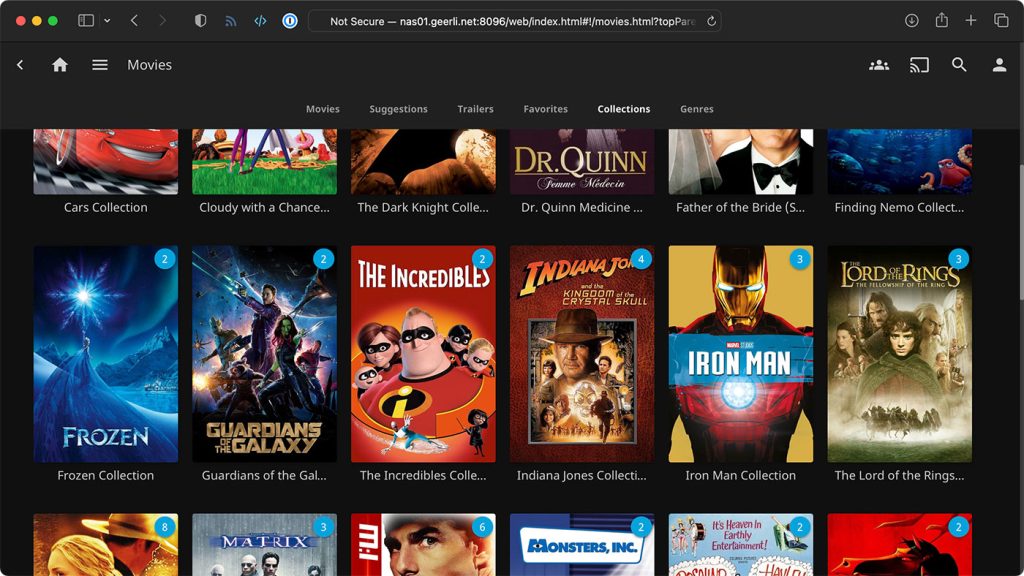
Task: Click the Safari downloads icon
Action: coord(912,21)
